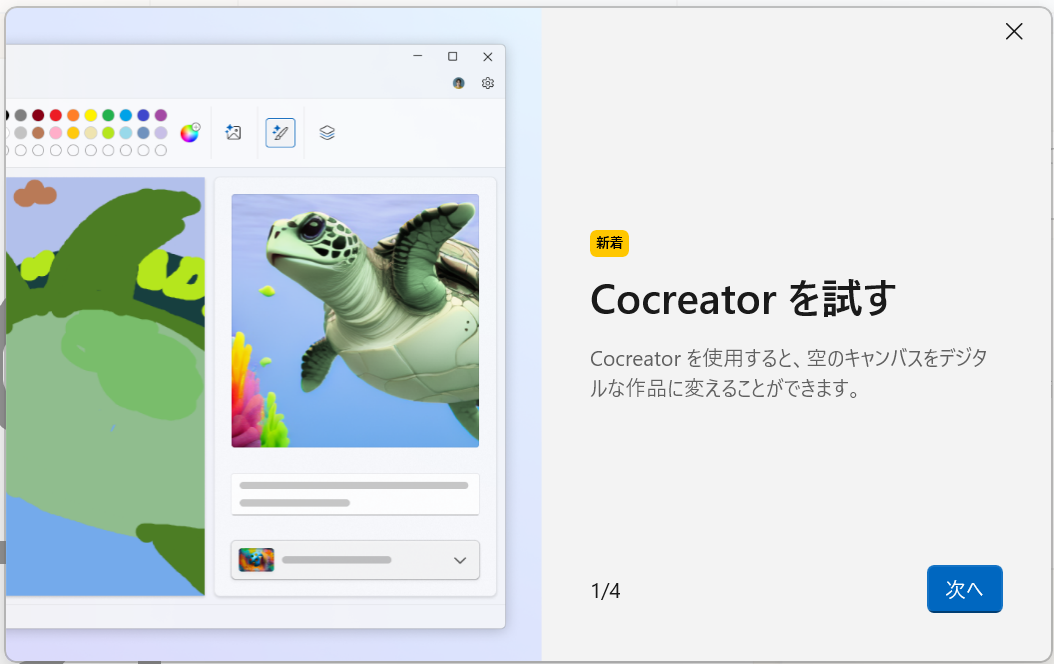Pick the yellow color swatch
1054x664 pixels.
tap(91, 115)
